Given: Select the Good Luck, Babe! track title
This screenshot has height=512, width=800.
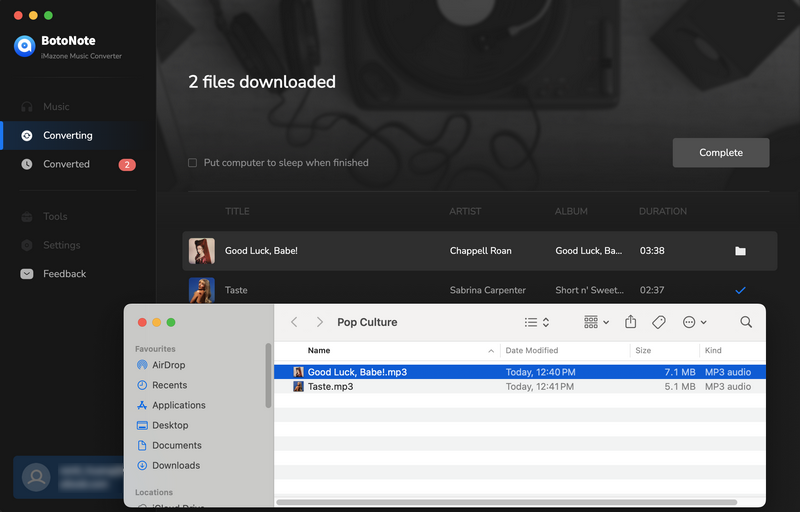Looking at the screenshot, I should click(261, 251).
